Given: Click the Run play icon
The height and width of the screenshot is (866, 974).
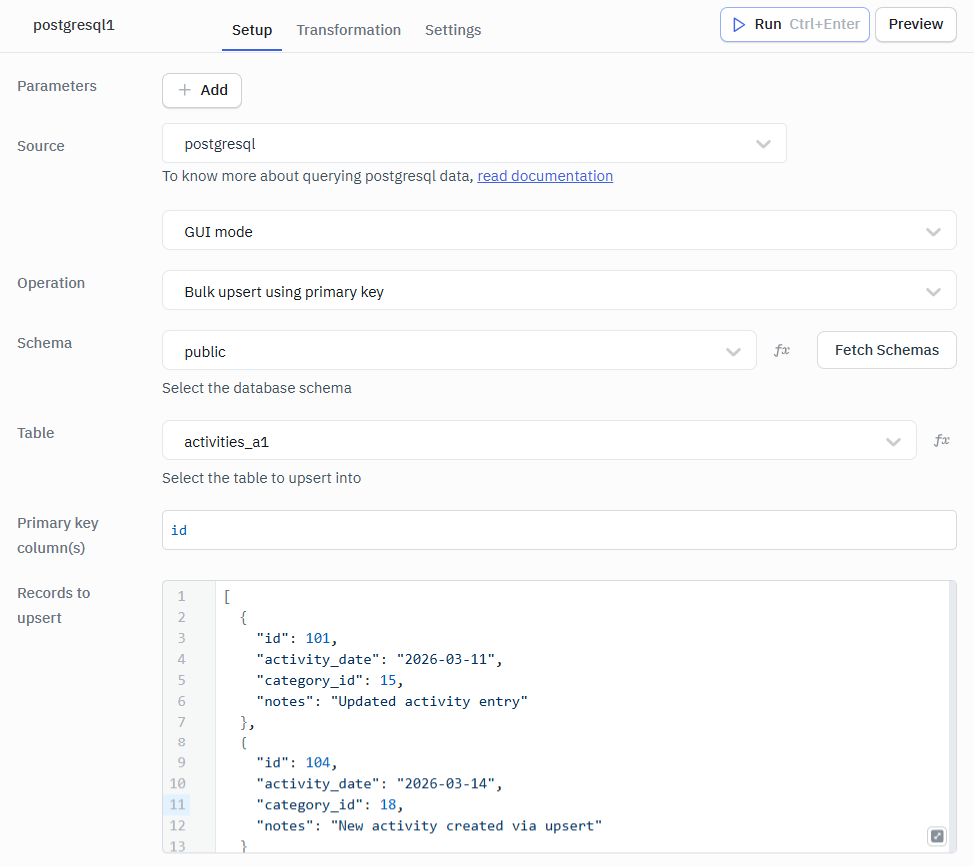Looking at the screenshot, I should 740,24.
